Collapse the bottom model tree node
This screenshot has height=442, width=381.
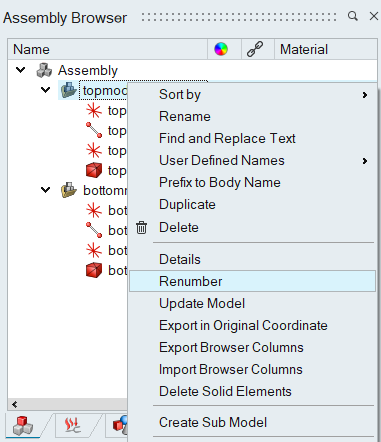45,190
